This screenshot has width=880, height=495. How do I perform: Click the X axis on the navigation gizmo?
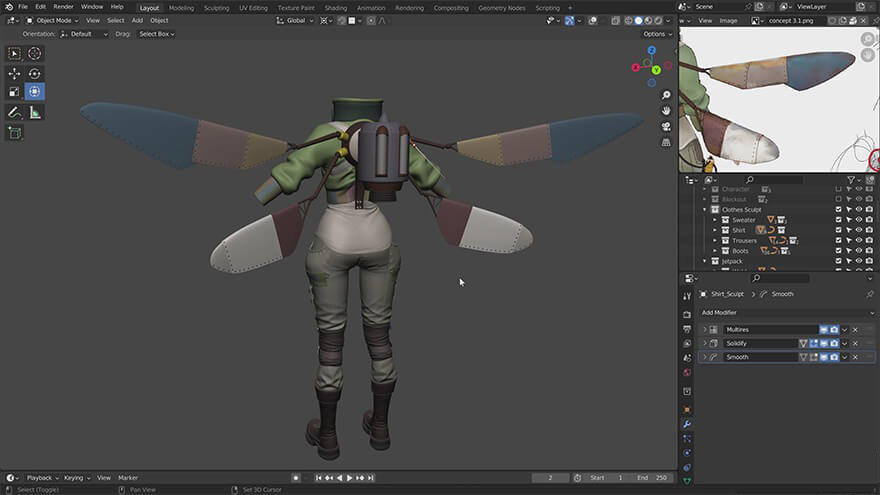click(636, 67)
